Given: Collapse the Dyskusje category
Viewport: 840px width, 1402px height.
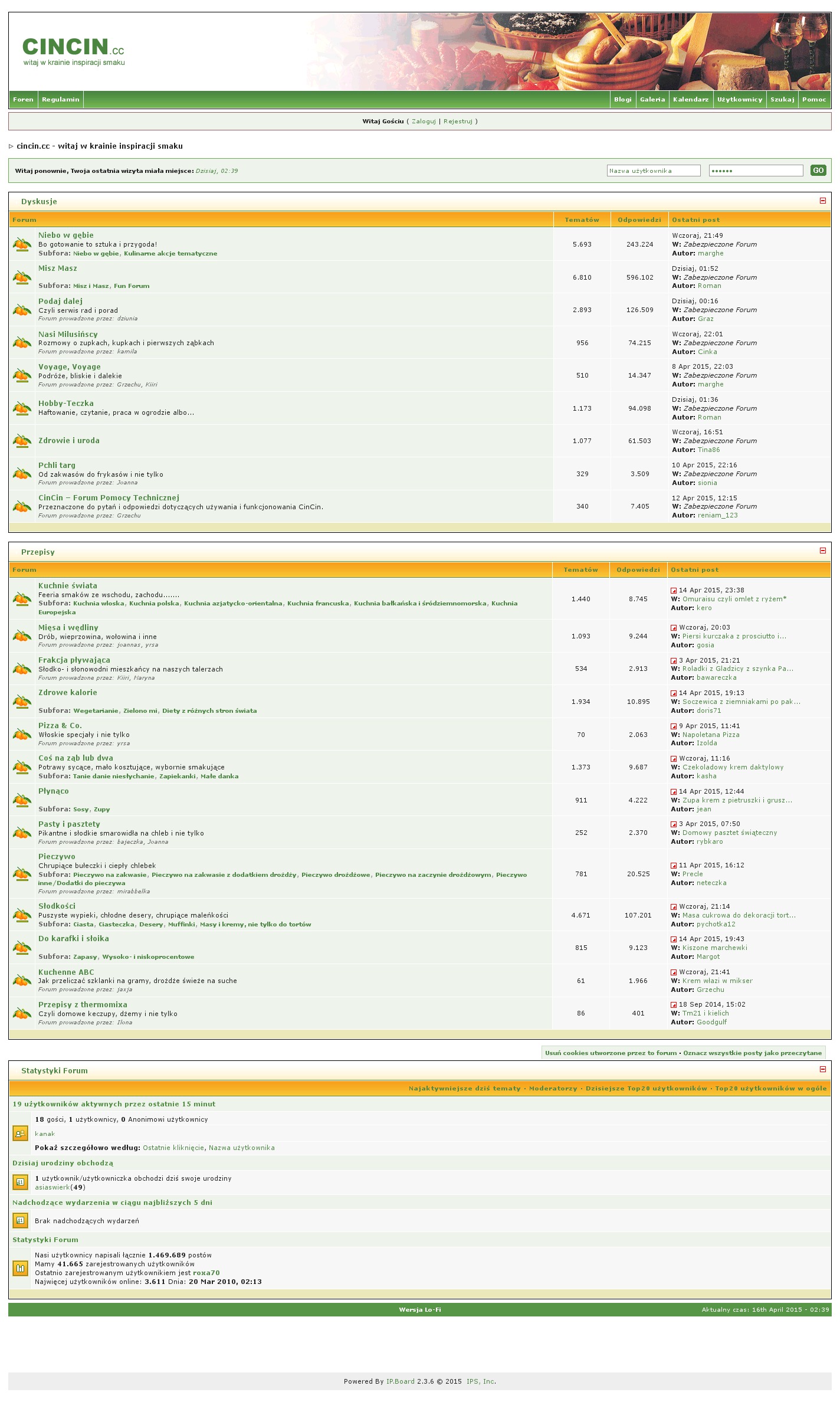Looking at the screenshot, I should click(823, 201).
